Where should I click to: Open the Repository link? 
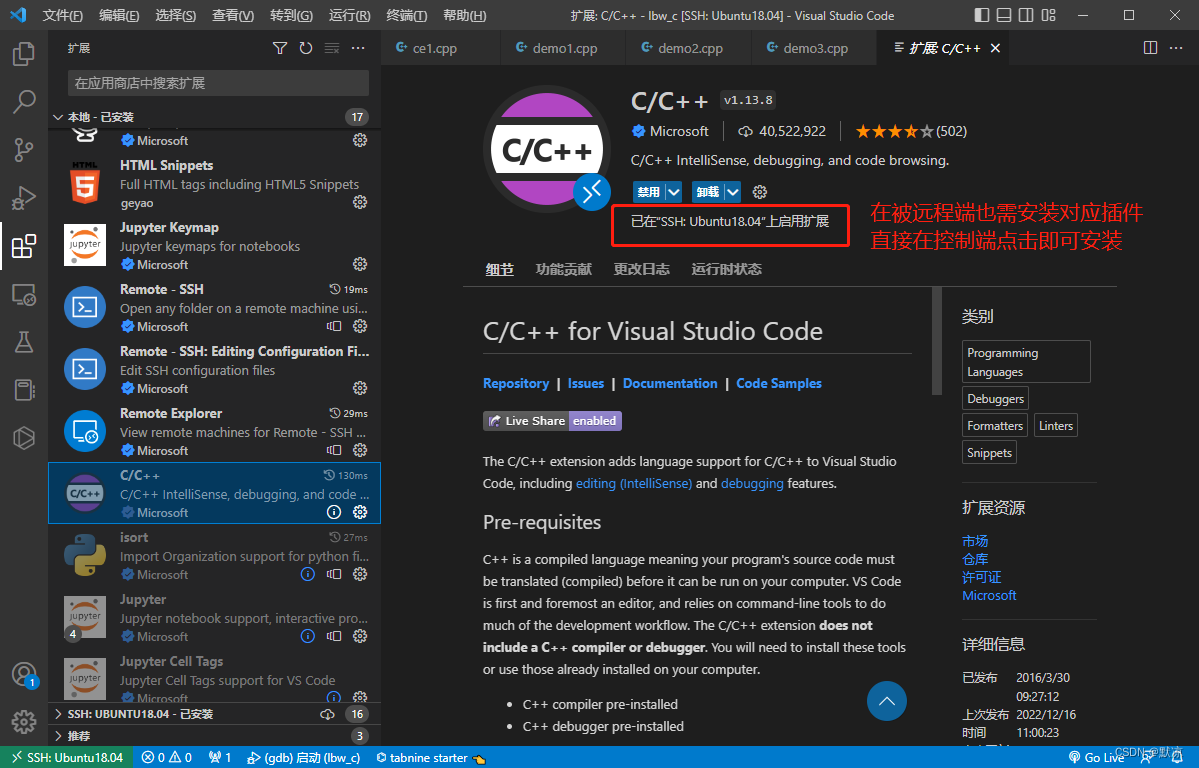[x=516, y=383]
